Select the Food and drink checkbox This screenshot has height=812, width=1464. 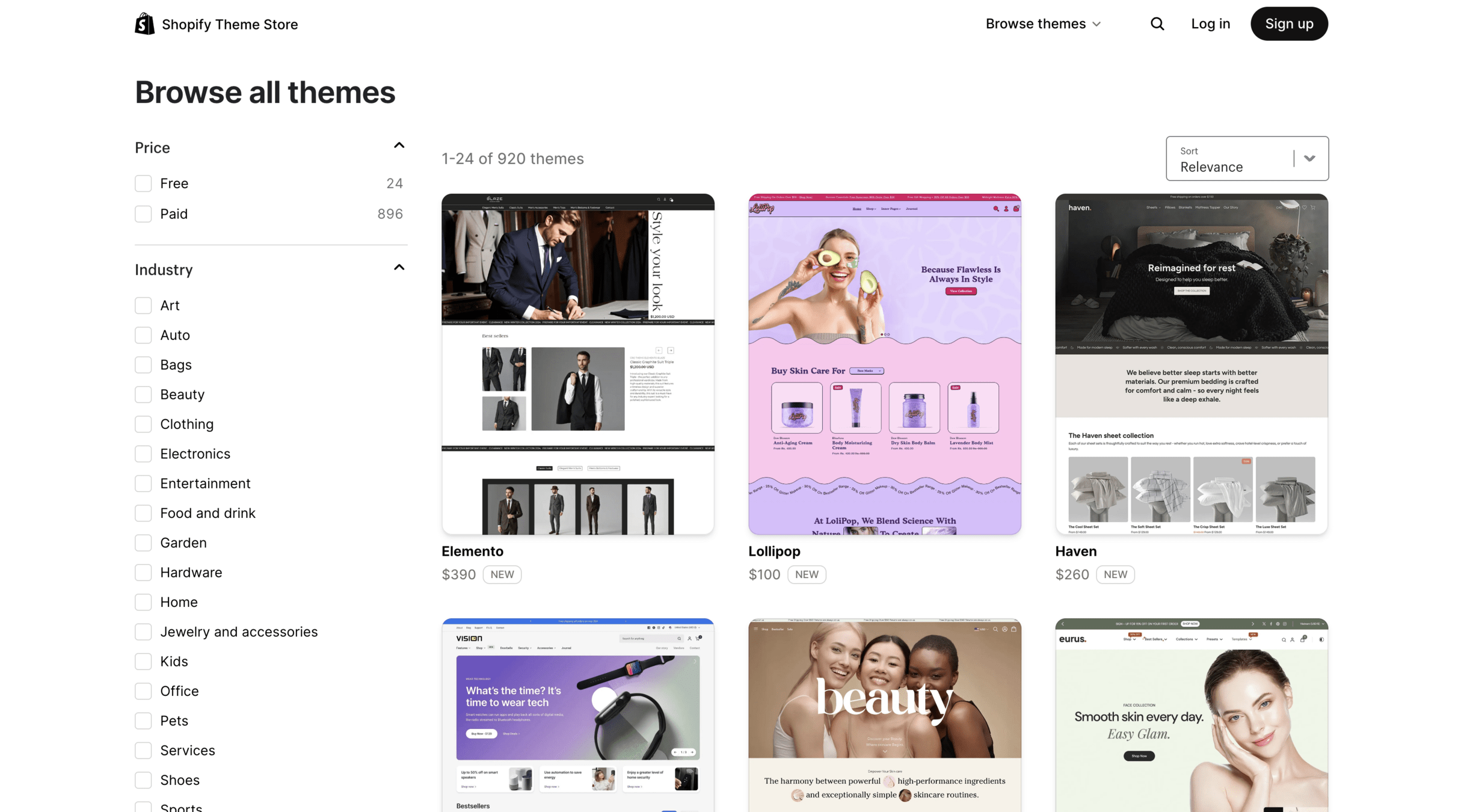(143, 513)
